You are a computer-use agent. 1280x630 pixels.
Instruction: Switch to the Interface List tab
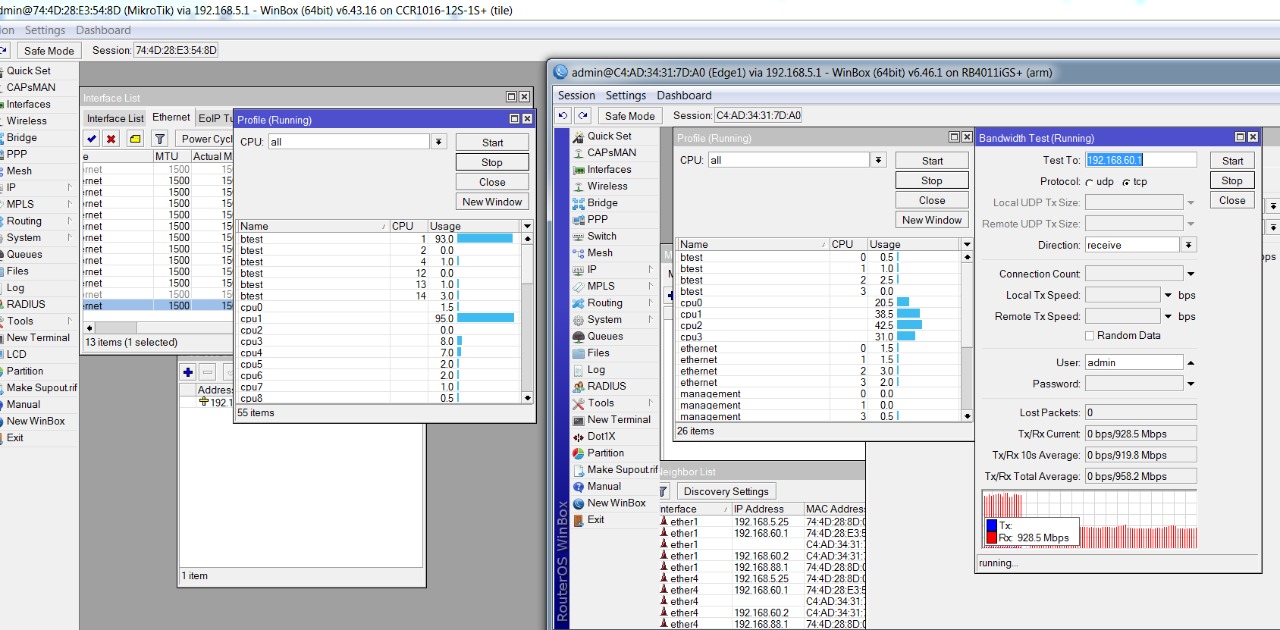115,118
